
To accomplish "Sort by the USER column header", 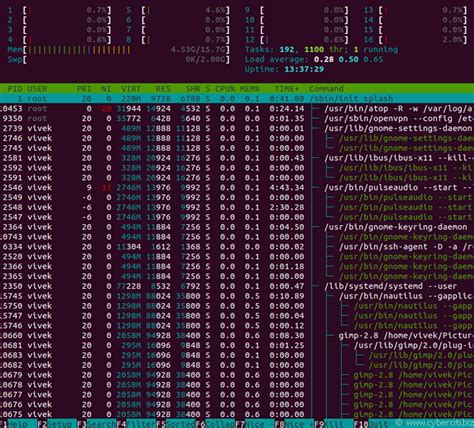I will [x=37, y=89].
